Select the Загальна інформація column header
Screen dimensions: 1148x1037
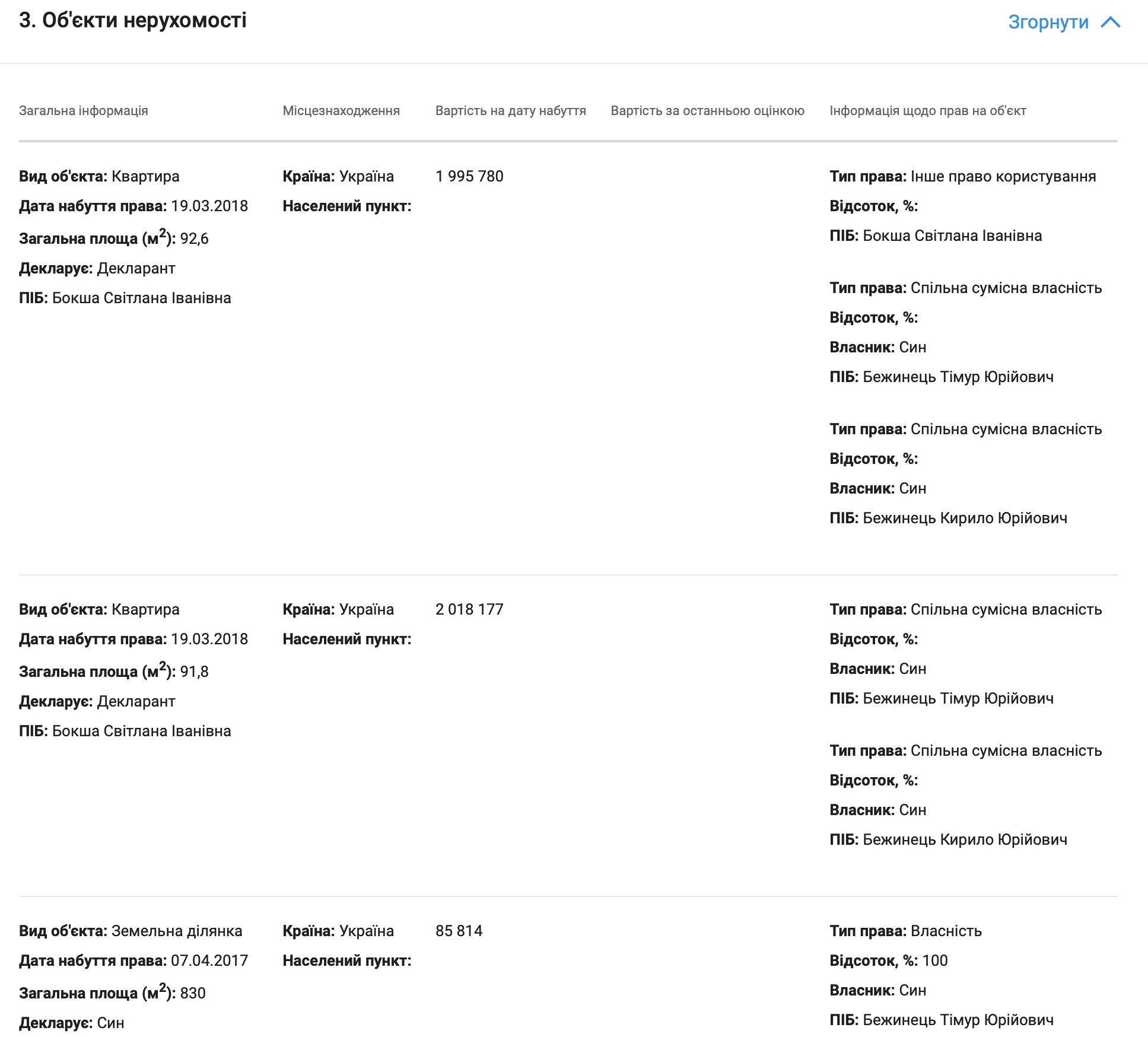tap(84, 110)
